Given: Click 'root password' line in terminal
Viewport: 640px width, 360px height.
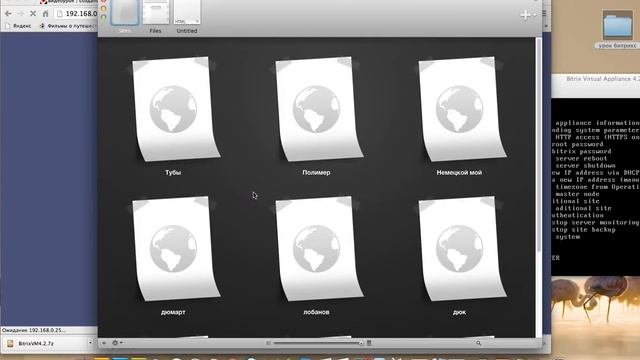Looking at the screenshot, I should [578, 144].
